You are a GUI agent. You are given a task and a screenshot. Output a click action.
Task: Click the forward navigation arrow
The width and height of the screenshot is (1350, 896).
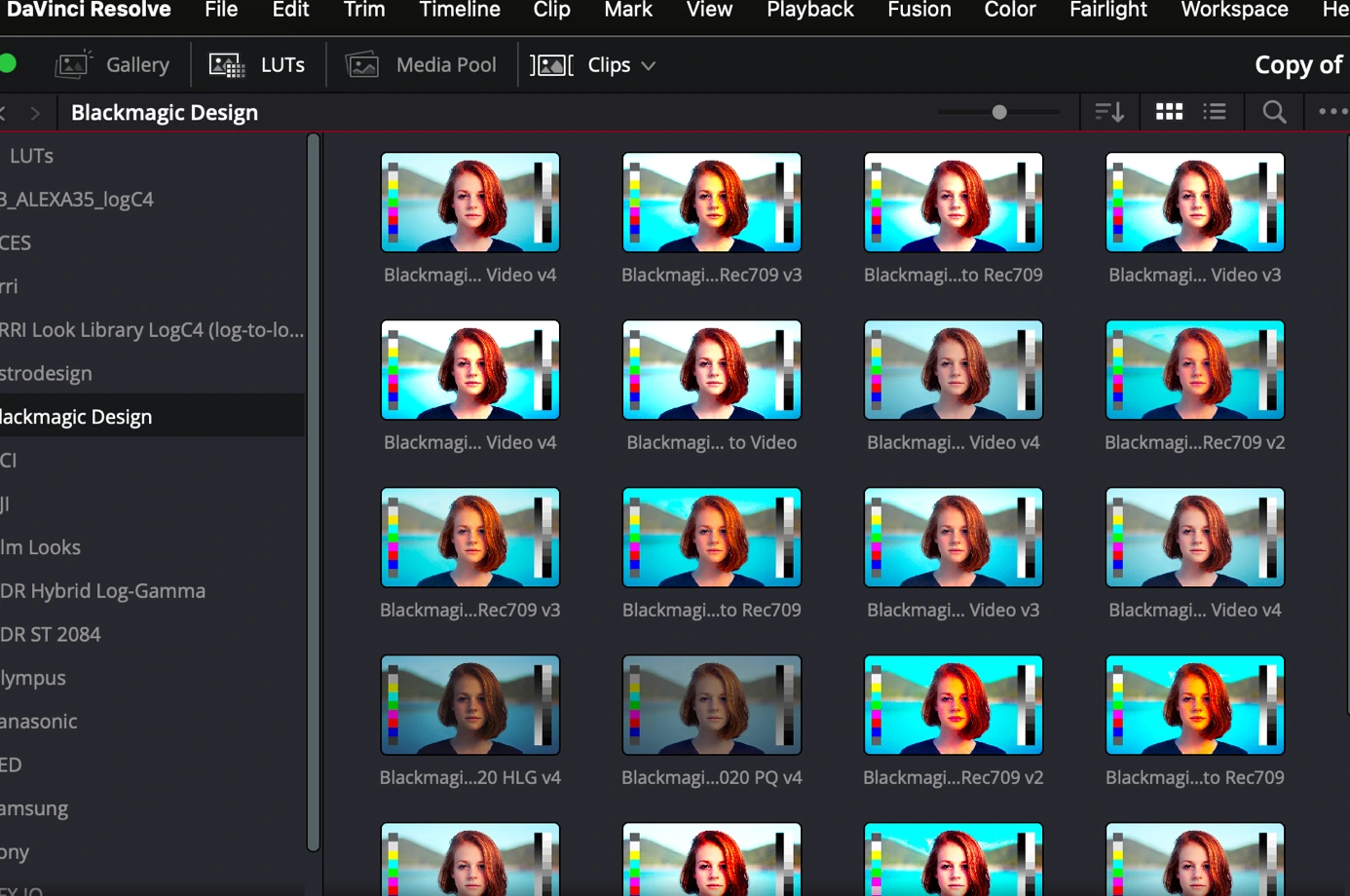(37, 111)
